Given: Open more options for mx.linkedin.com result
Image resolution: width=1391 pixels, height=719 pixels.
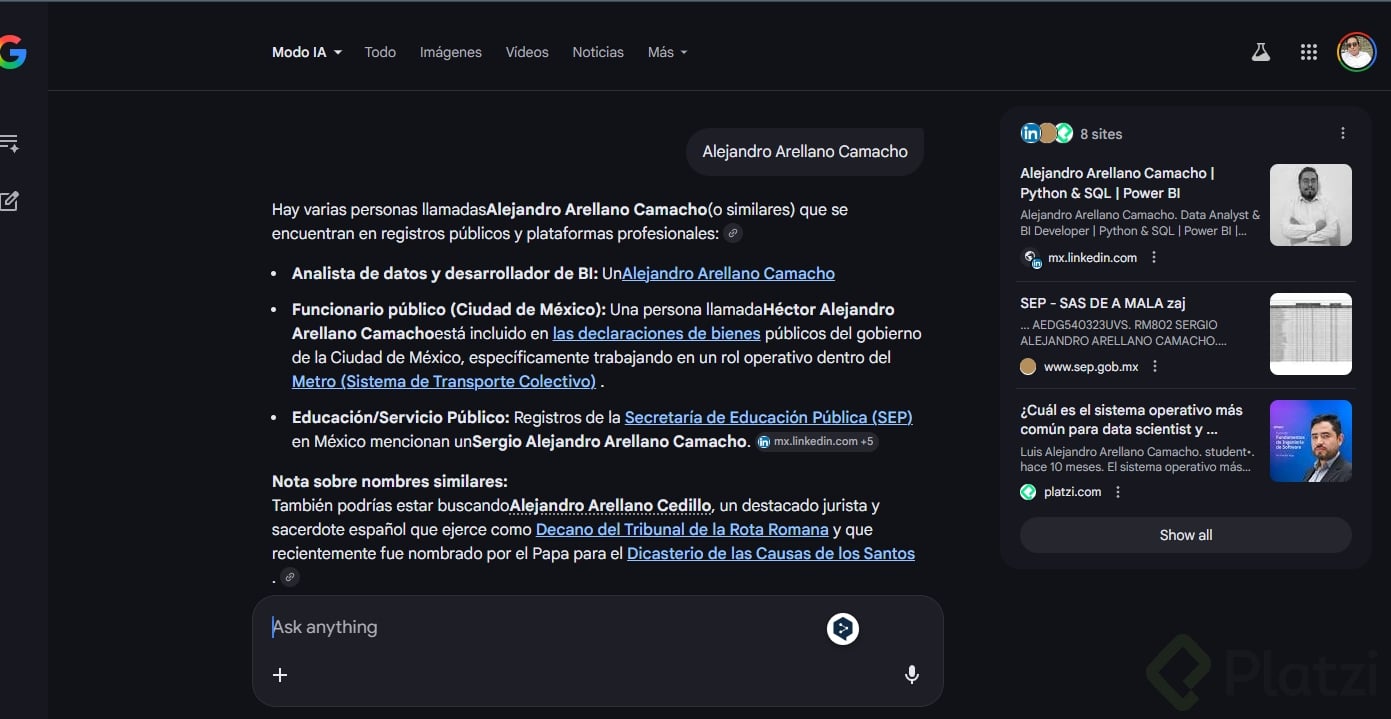Looking at the screenshot, I should click(1154, 257).
